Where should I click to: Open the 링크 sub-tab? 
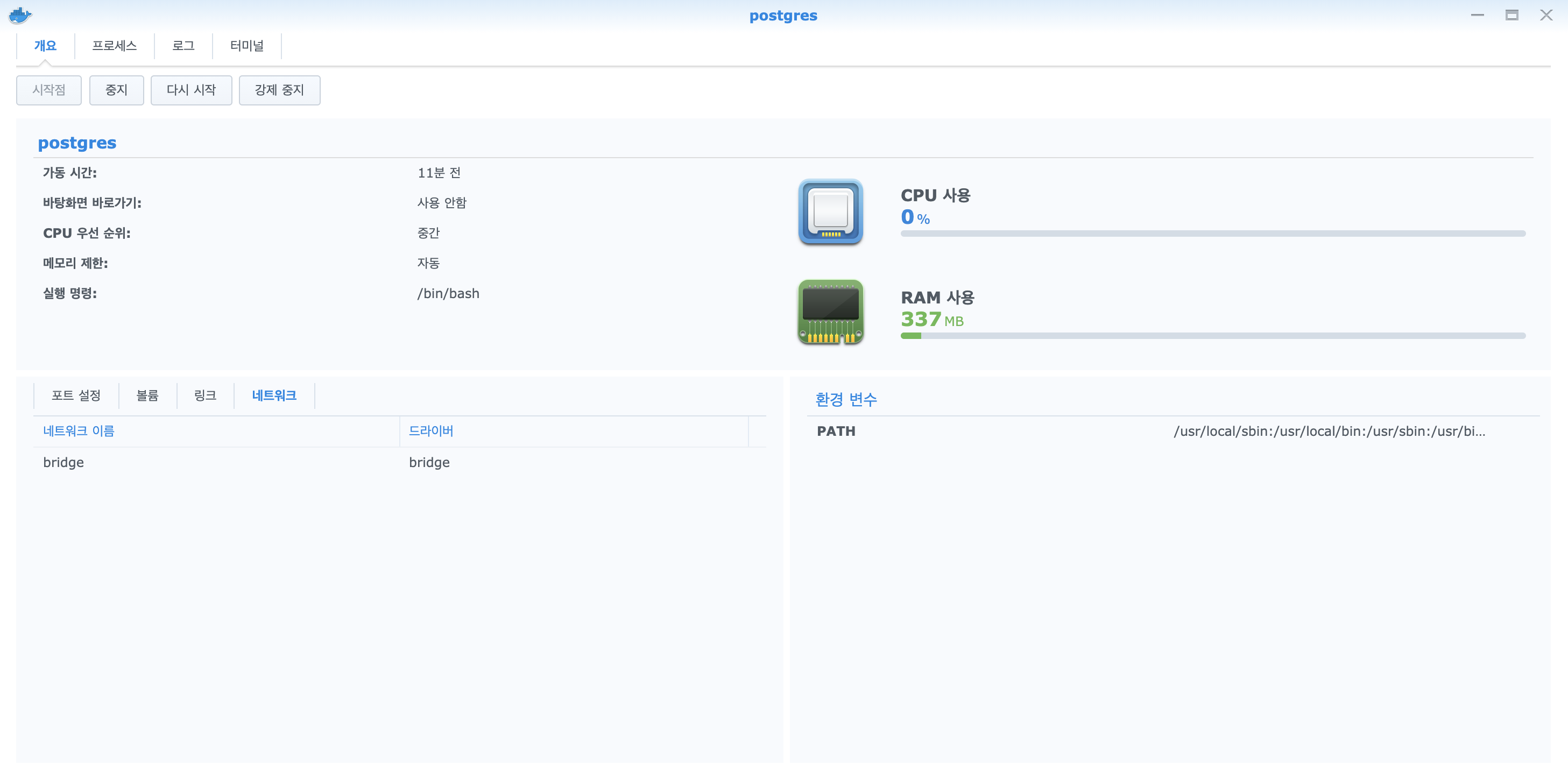pyautogui.click(x=205, y=395)
